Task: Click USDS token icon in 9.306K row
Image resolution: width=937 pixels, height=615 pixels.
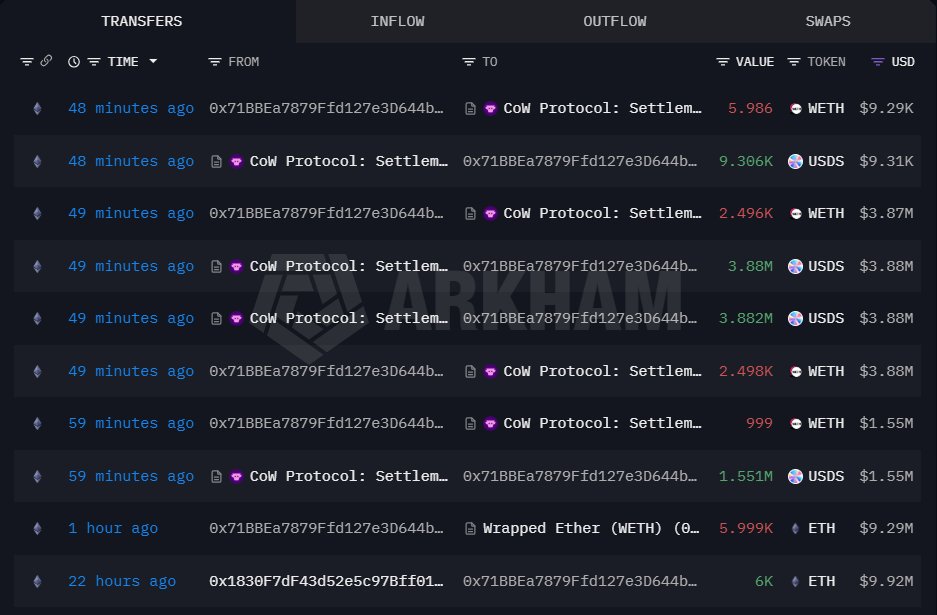Action: [795, 161]
